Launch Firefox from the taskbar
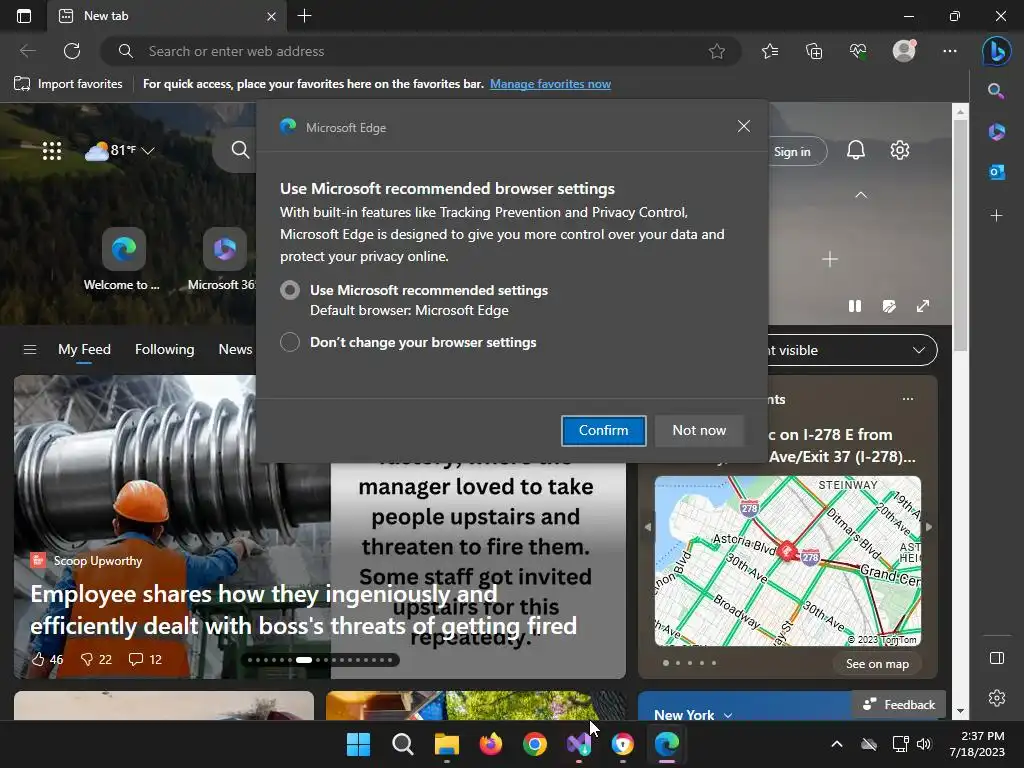This screenshot has width=1024, height=768. point(490,744)
